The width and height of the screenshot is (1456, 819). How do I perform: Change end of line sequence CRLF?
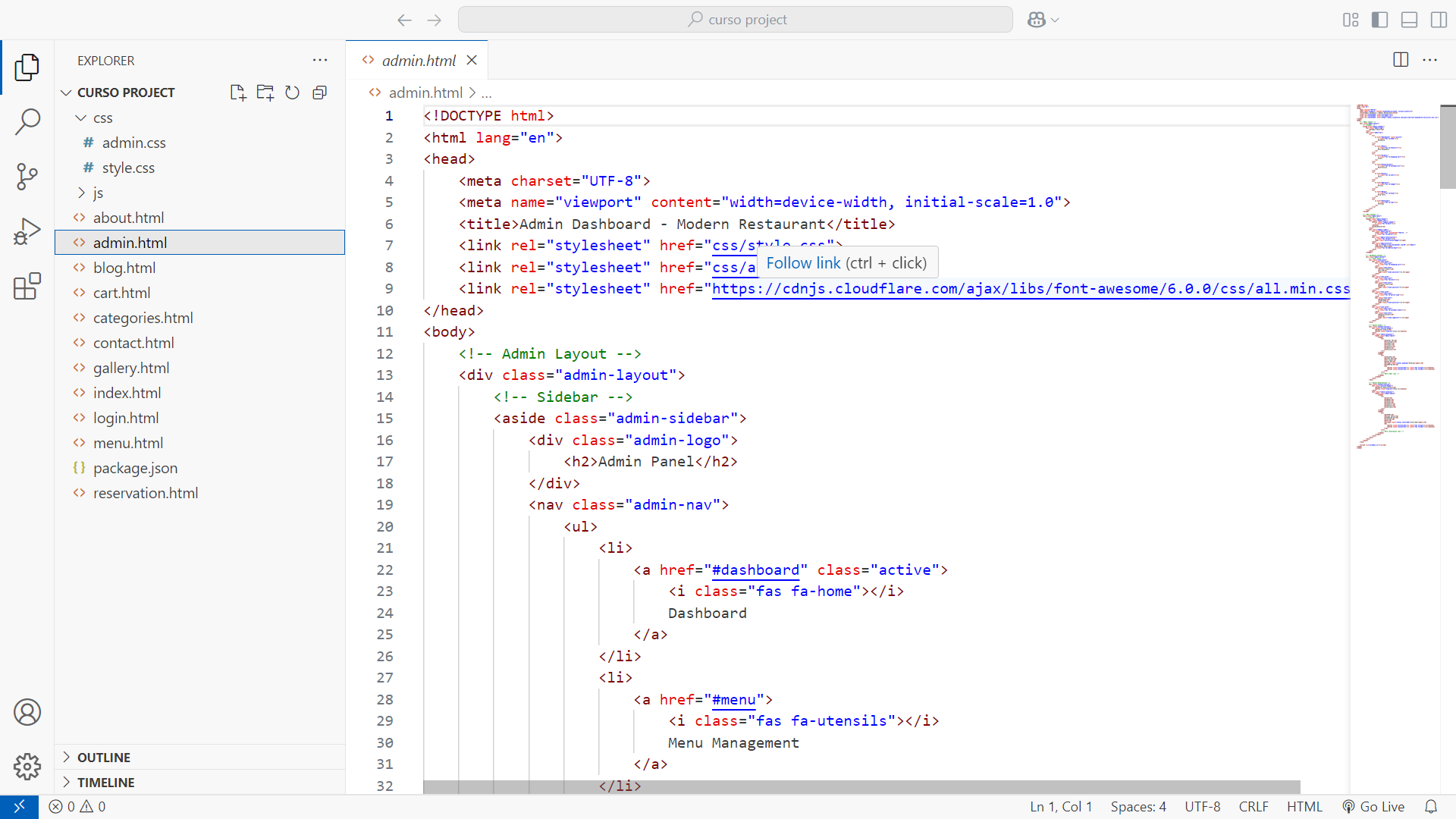point(1254,807)
